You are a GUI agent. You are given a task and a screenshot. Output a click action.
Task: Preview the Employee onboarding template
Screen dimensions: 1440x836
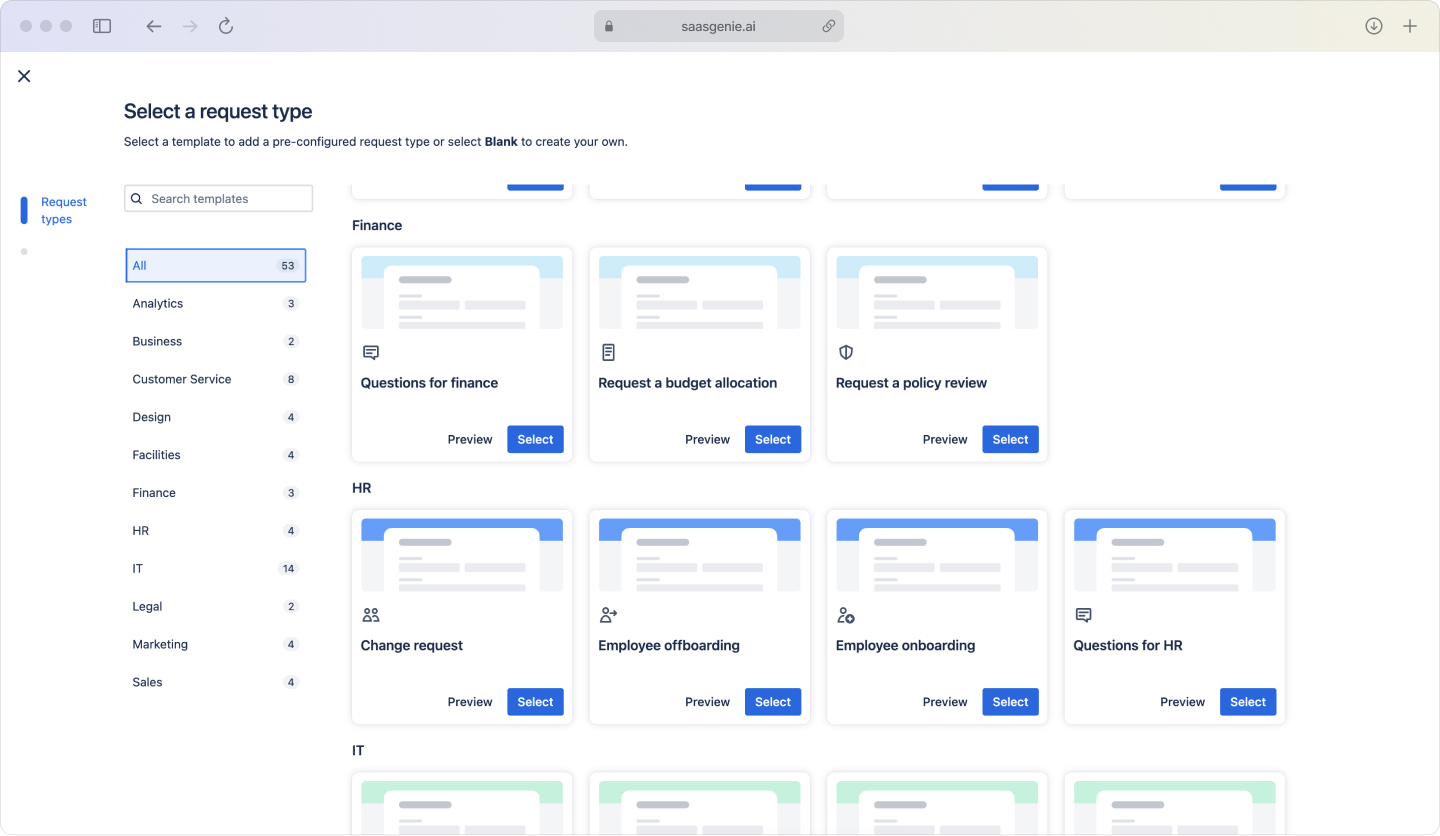[944, 701]
